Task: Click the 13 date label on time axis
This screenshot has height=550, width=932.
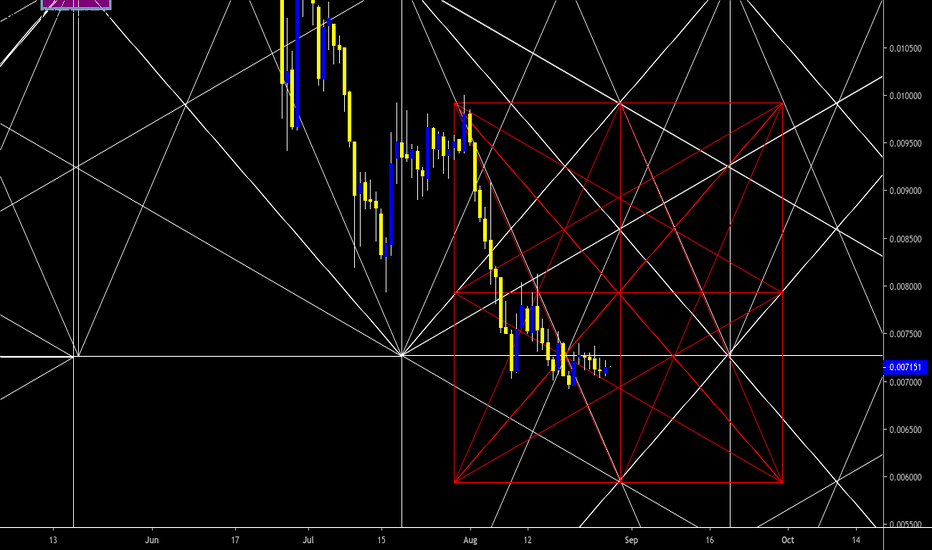Action: pos(53,540)
